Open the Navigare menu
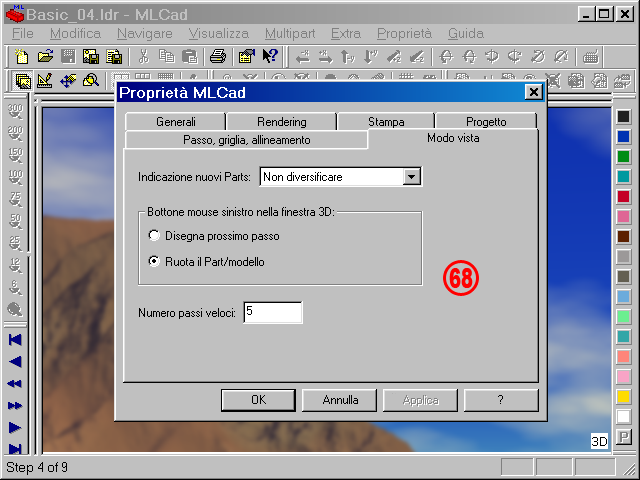This screenshot has width=640, height=480. click(x=144, y=33)
